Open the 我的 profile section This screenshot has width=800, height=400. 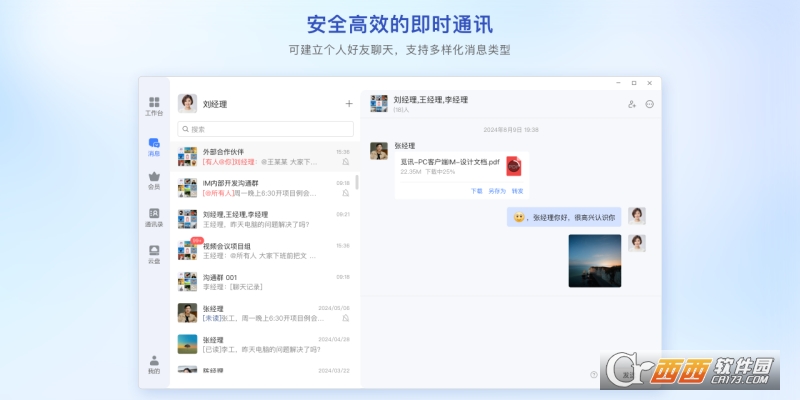tap(154, 364)
